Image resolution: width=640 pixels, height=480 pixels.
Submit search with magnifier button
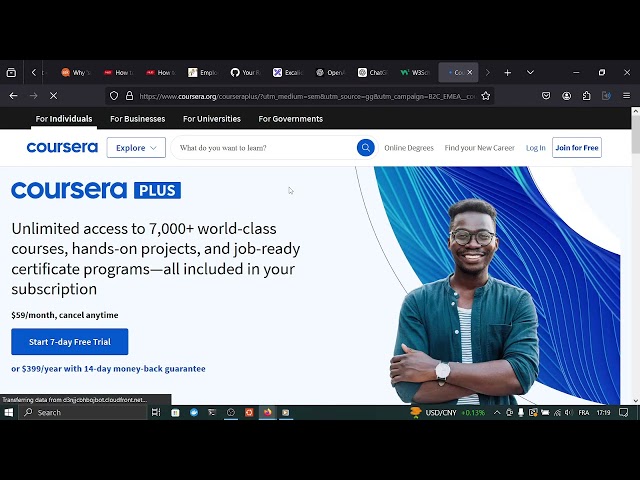pyautogui.click(x=366, y=147)
